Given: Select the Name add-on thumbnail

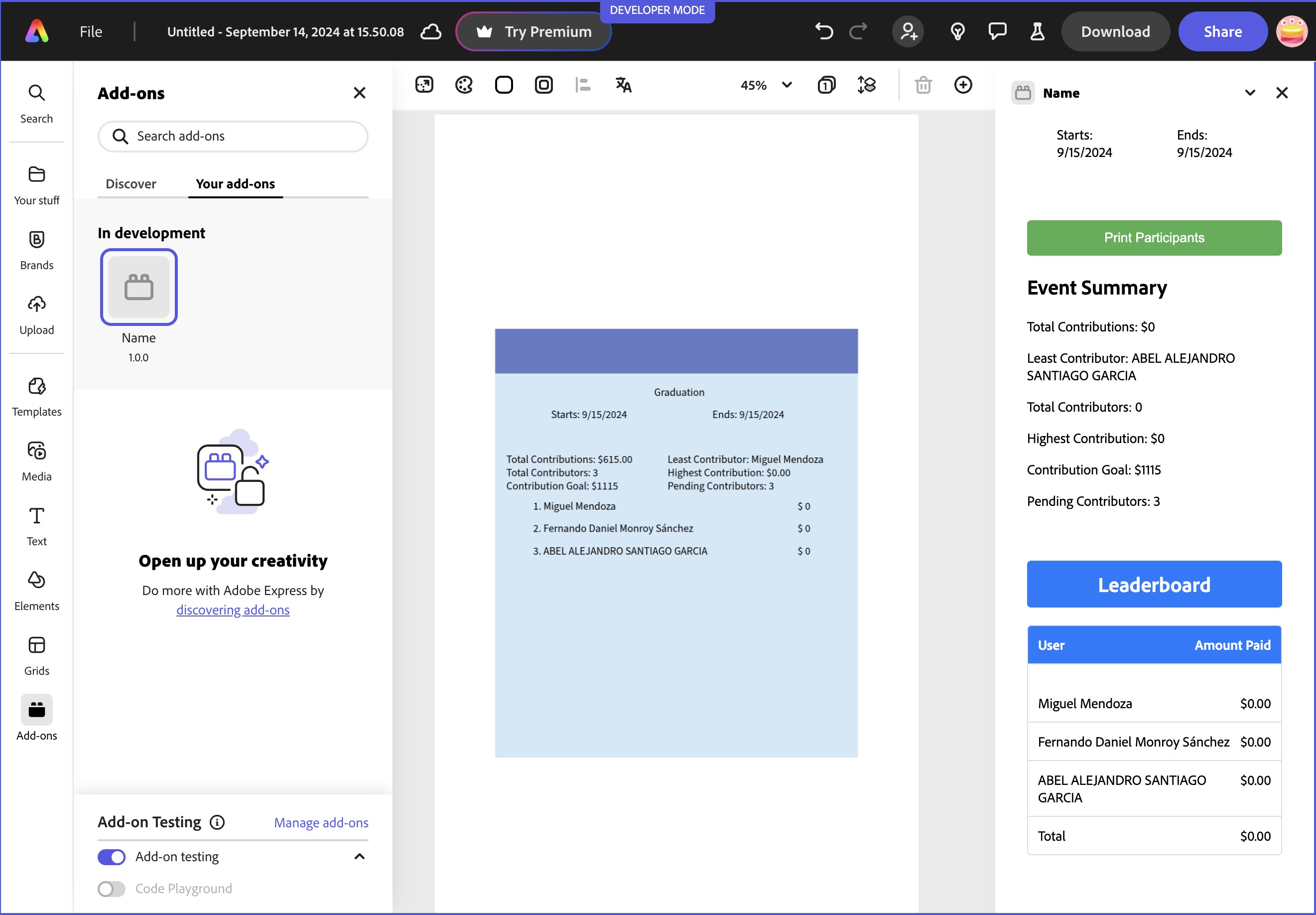Looking at the screenshot, I should tap(138, 287).
